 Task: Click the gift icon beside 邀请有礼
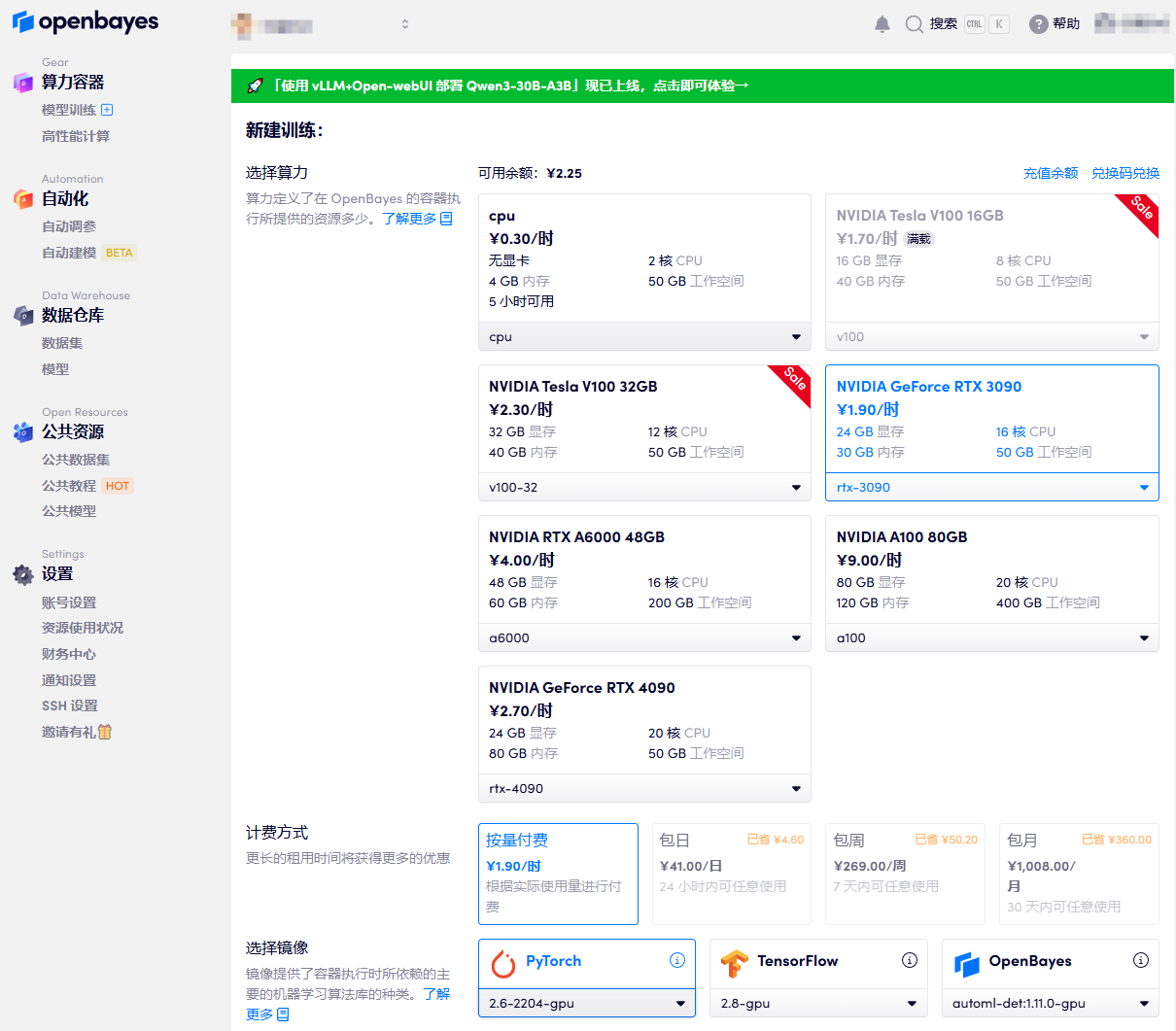click(x=105, y=732)
